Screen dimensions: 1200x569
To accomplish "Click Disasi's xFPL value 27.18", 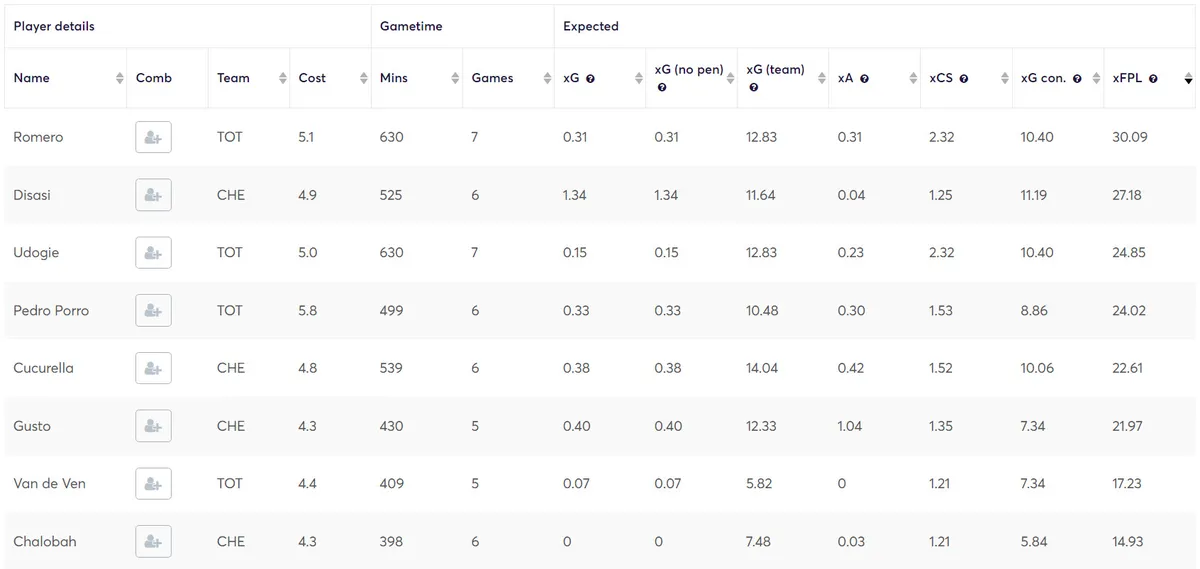I will pos(1129,195).
